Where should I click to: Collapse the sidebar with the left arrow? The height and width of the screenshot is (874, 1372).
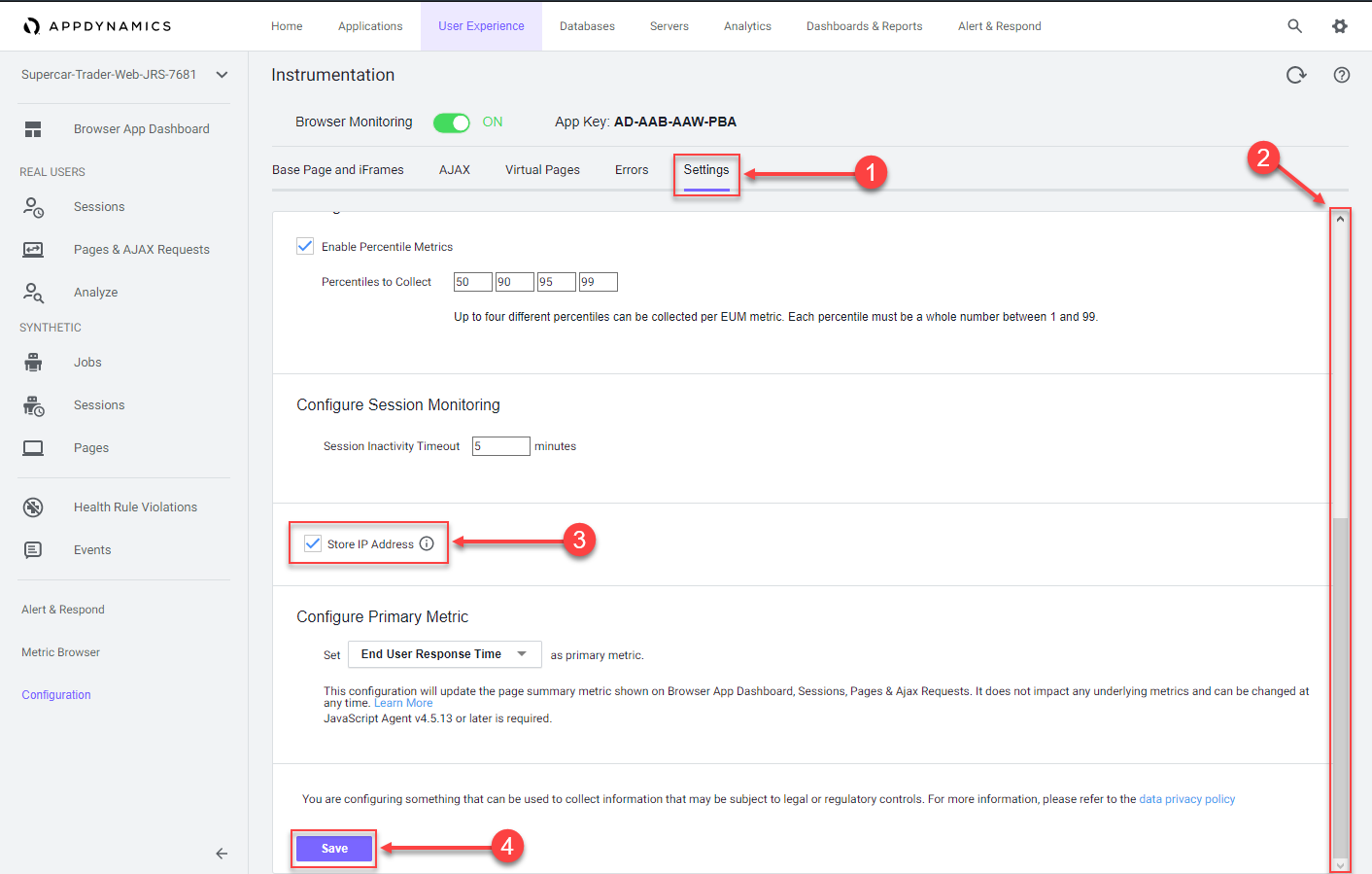[222, 854]
